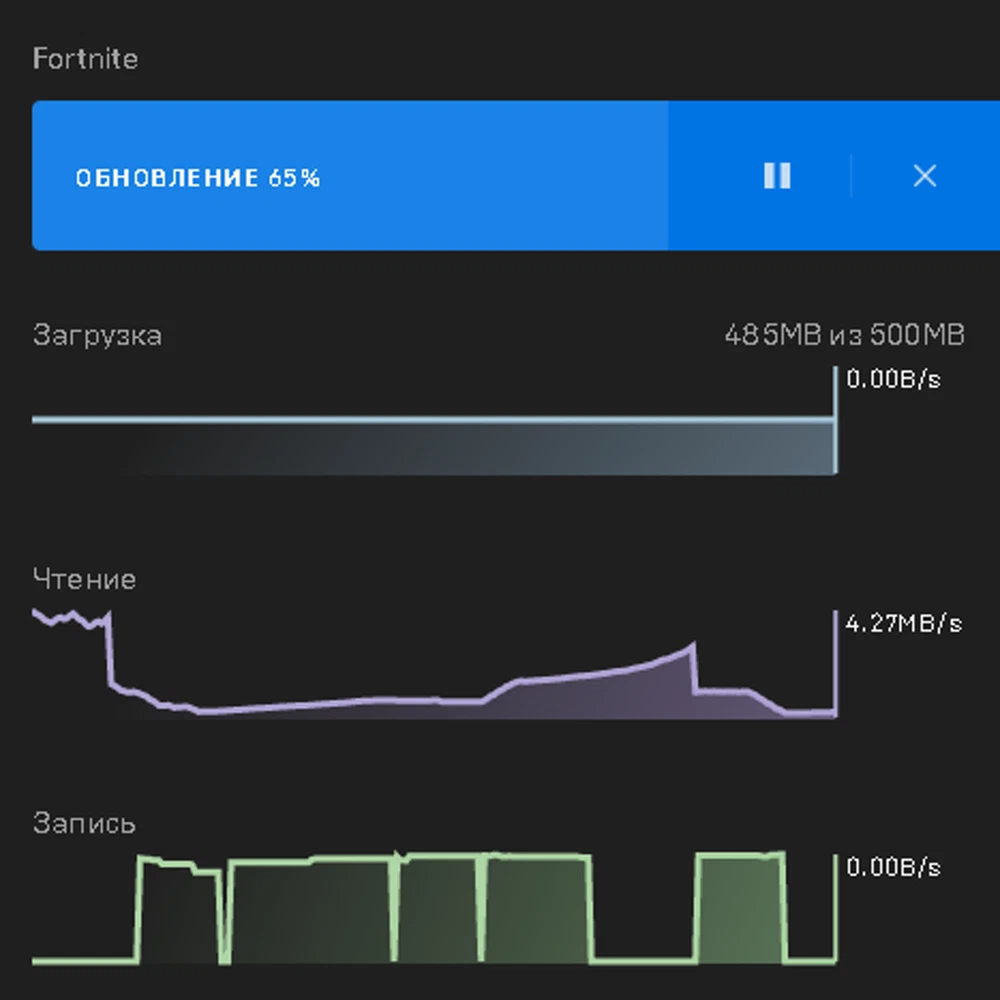Click the purple read speed graph
The height and width of the screenshot is (1000, 1000).
pos(434,665)
